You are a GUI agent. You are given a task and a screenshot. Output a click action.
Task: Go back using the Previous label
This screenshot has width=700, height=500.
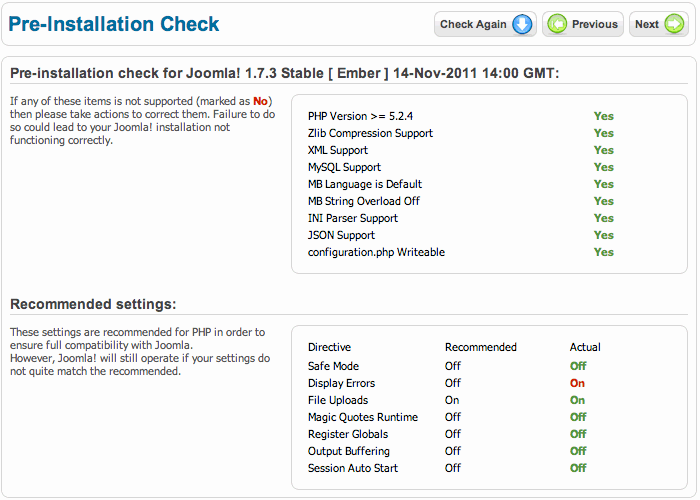pyautogui.click(x=595, y=24)
